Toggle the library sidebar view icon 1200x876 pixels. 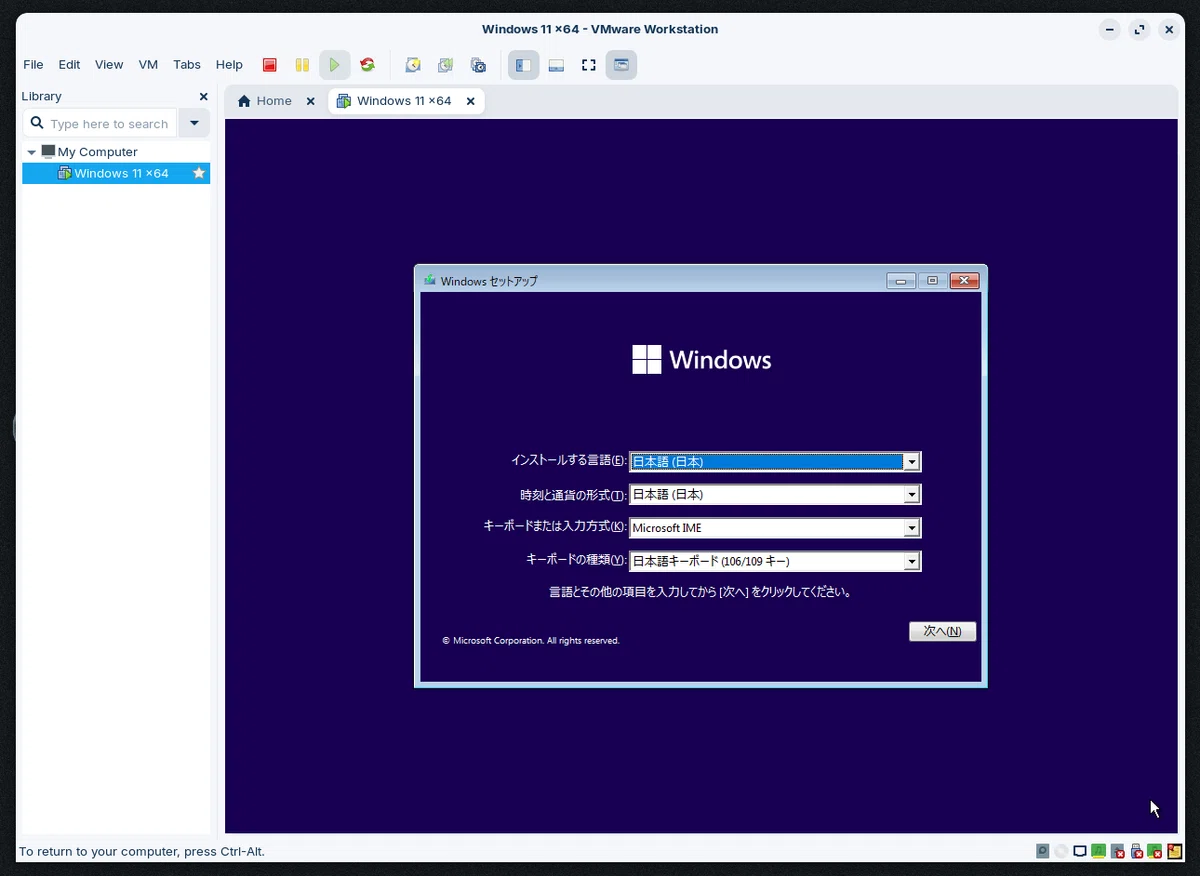click(x=523, y=65)
